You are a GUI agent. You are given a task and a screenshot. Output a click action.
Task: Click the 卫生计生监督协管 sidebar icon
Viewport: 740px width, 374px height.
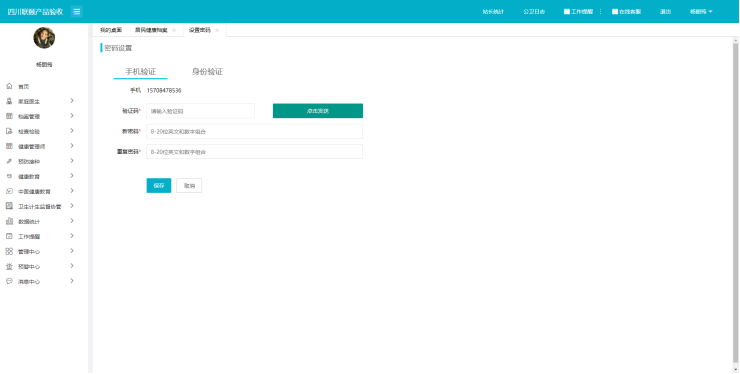pos(9,206)
